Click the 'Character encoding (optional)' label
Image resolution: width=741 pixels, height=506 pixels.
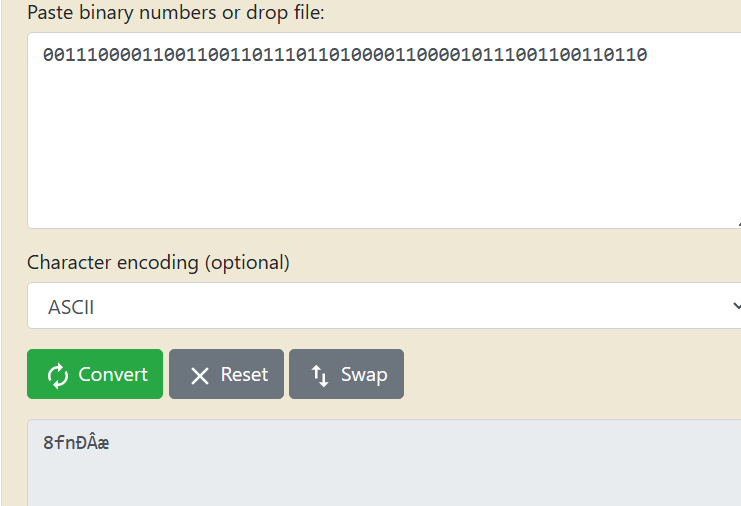(158, 263)
